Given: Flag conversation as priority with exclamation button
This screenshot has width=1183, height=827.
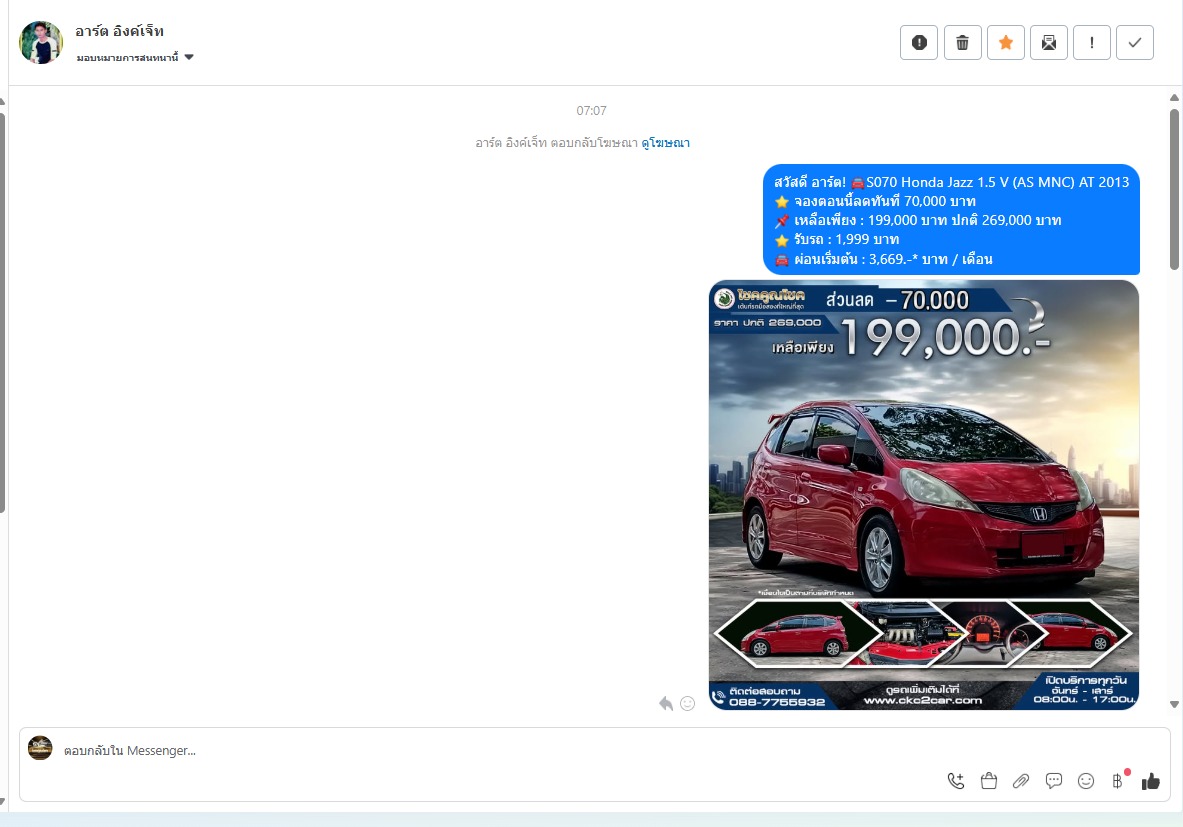Looking at the screenshot, I should coord(1092,42).
